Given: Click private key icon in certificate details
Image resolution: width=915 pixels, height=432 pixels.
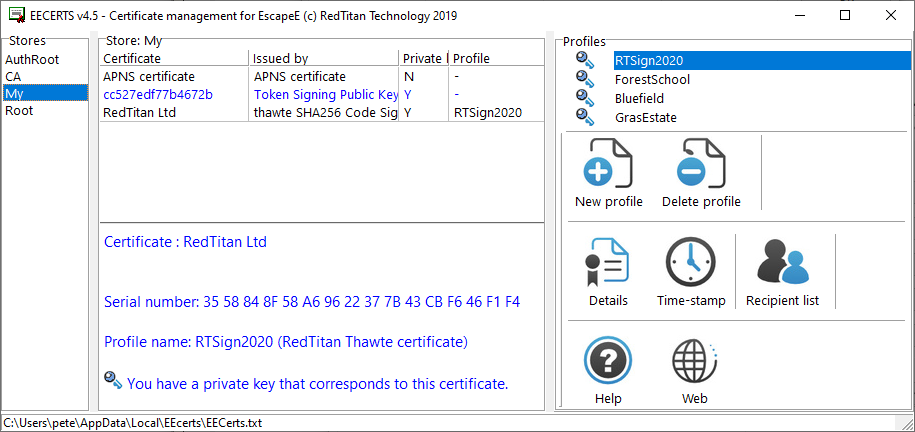Looking at the screenshot, I should coord(113,381).
